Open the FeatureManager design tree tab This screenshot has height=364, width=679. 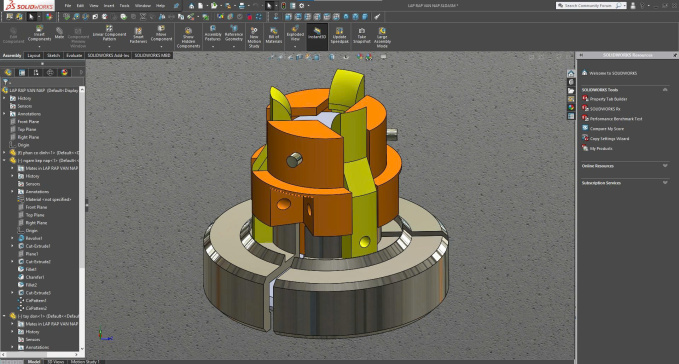pos(8,72)
